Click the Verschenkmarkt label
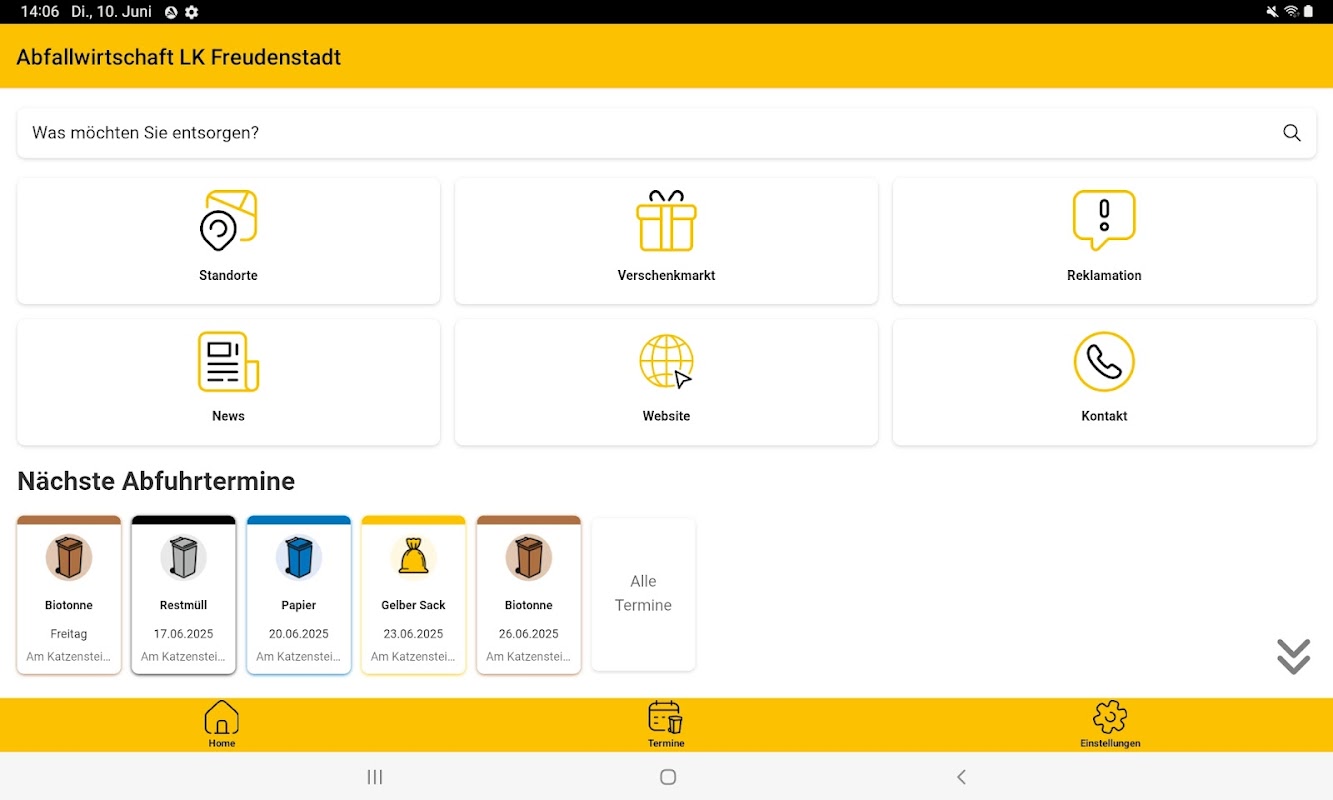Screen dimensions: 1333x800 tap(666, 275)
